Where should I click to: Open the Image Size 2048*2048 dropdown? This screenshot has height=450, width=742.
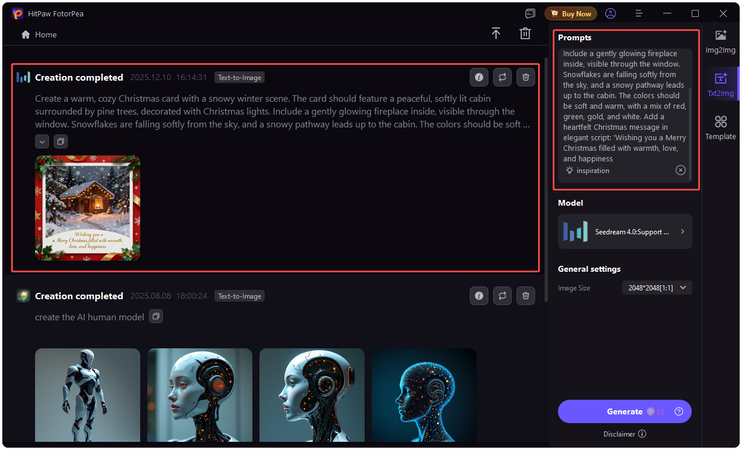[657, 288]
